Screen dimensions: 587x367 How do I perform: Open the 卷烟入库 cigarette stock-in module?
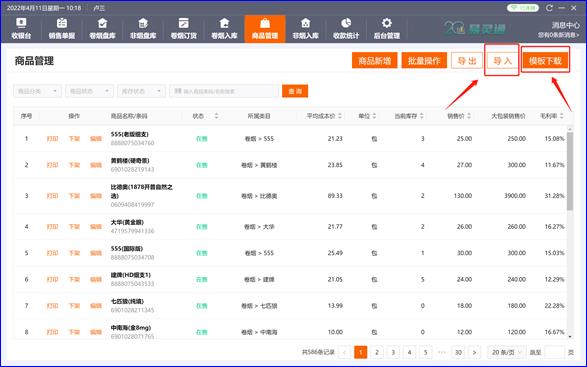[x=224, y=28]
